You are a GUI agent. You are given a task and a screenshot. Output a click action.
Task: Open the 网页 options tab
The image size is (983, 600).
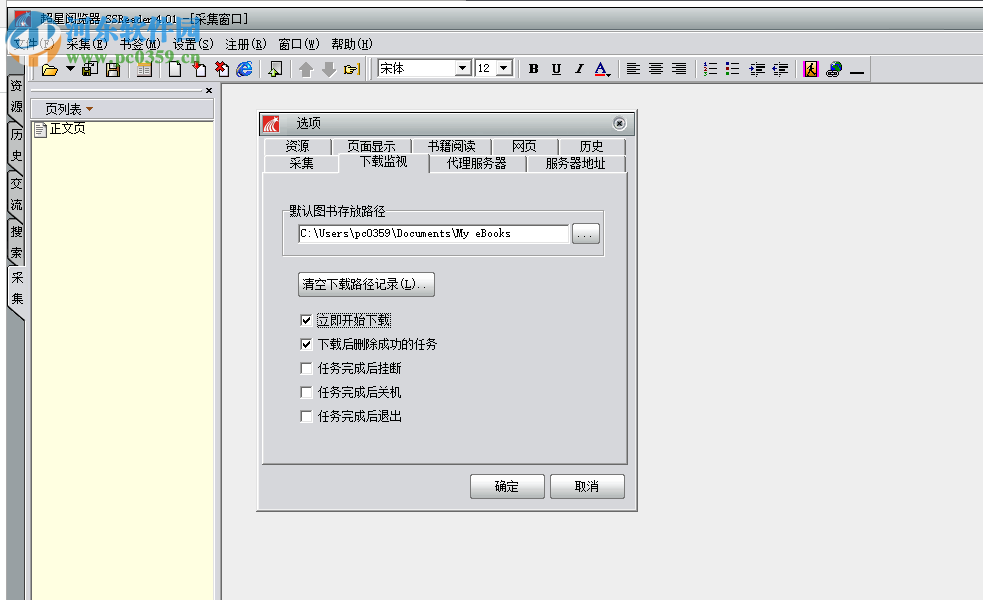524,146
